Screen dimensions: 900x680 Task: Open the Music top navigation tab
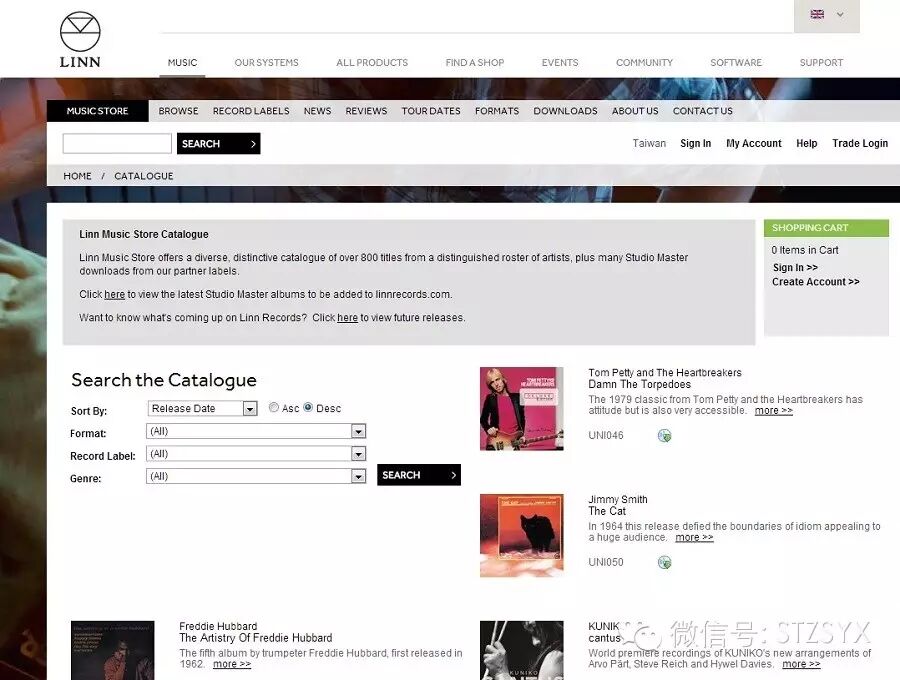click(182, 63)
